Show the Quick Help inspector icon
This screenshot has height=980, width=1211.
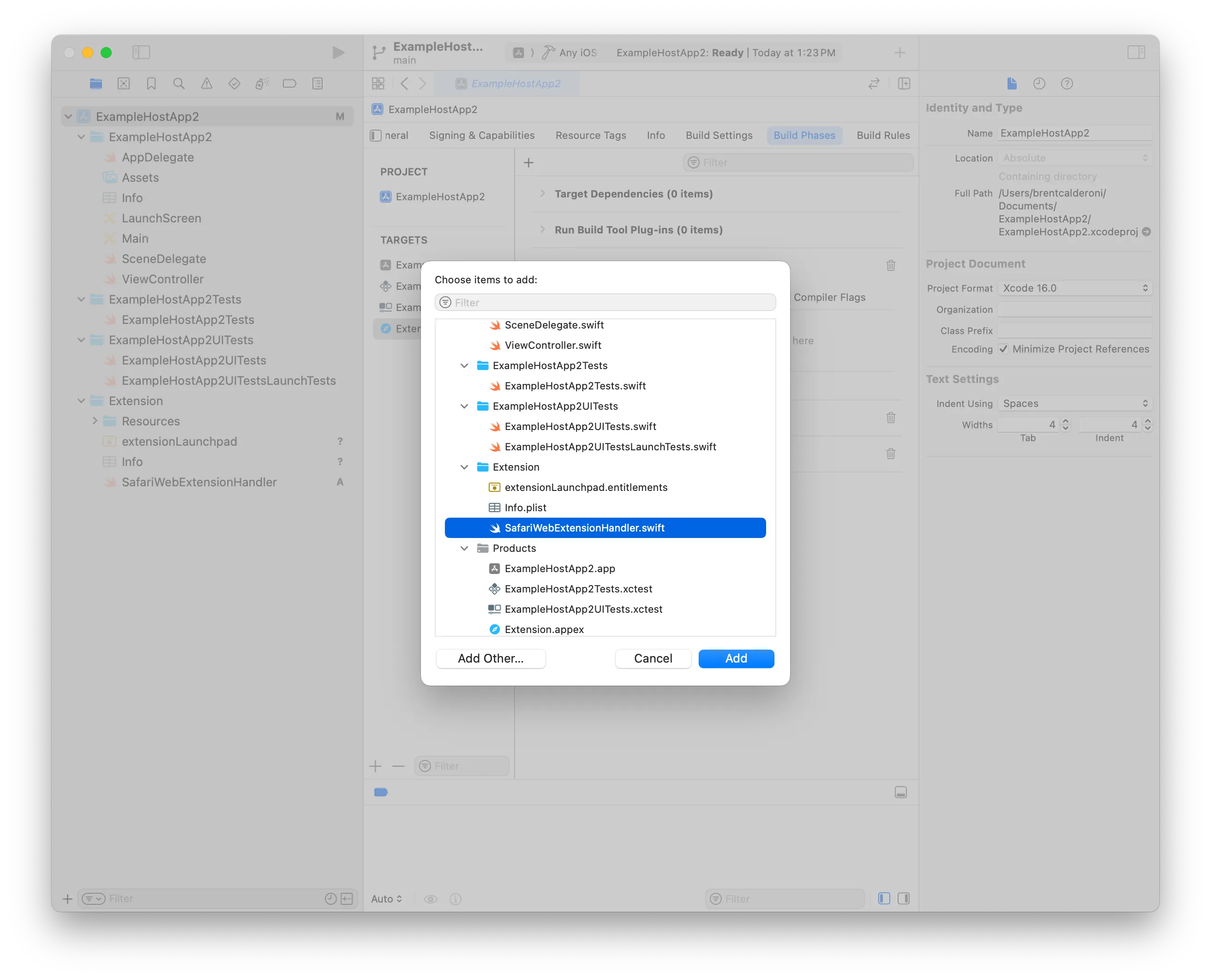click(1067, 84)
